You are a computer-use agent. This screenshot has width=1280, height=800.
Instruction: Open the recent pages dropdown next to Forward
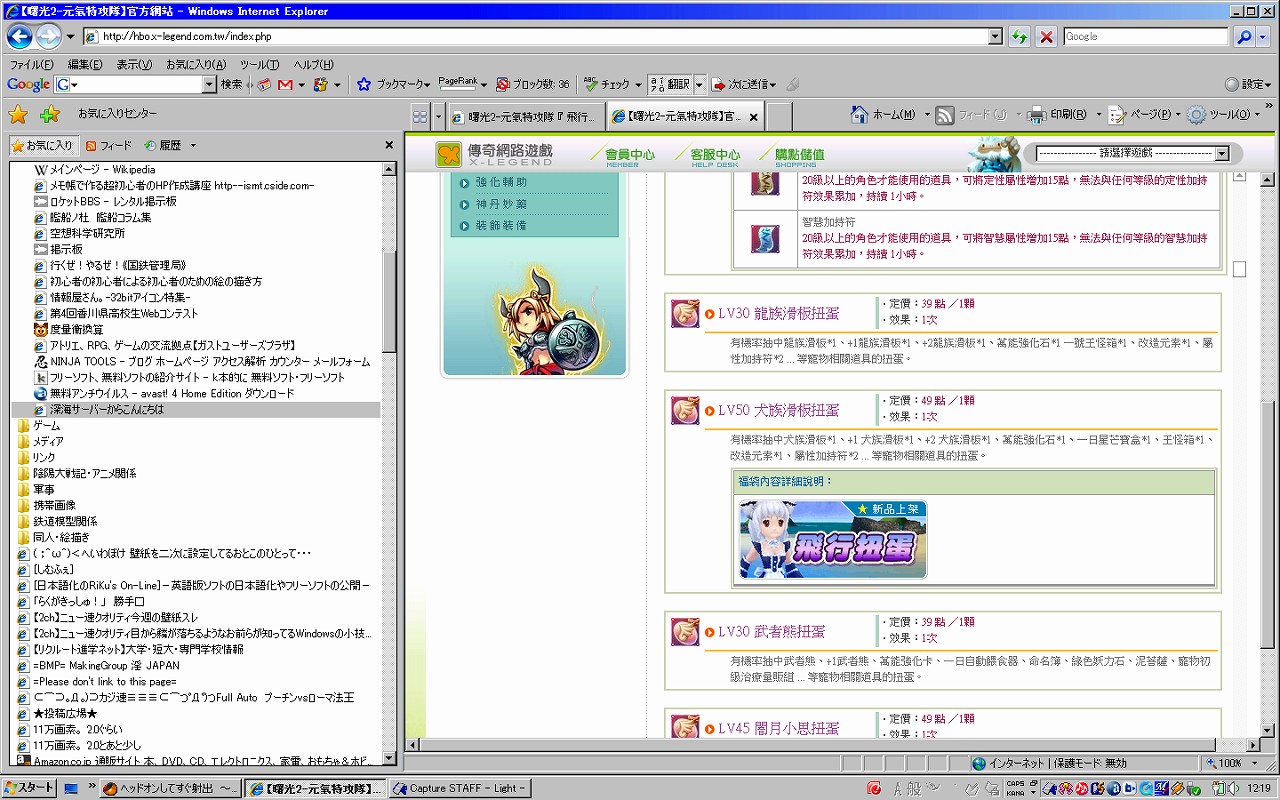70,37
